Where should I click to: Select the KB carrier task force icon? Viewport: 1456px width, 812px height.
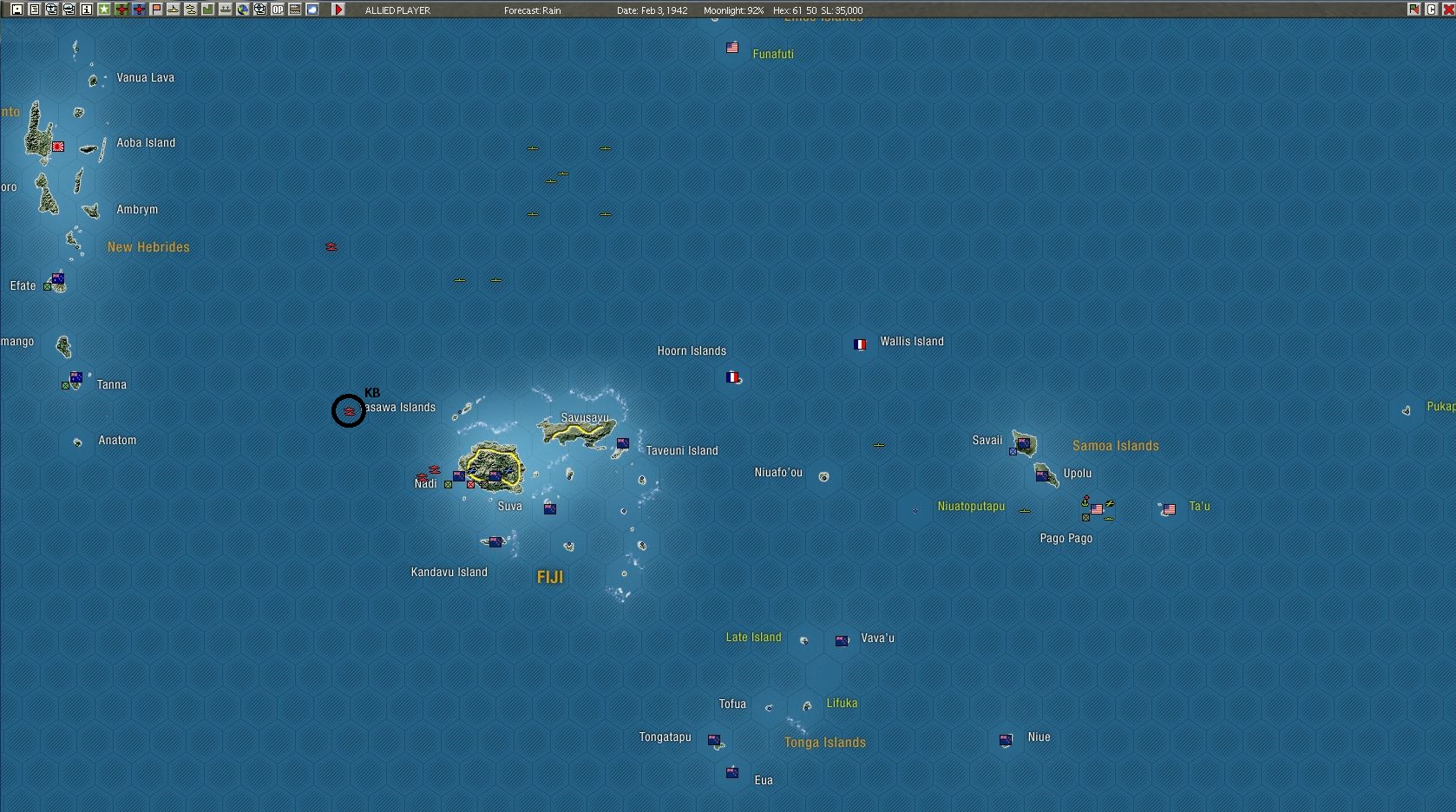point(349,411)
